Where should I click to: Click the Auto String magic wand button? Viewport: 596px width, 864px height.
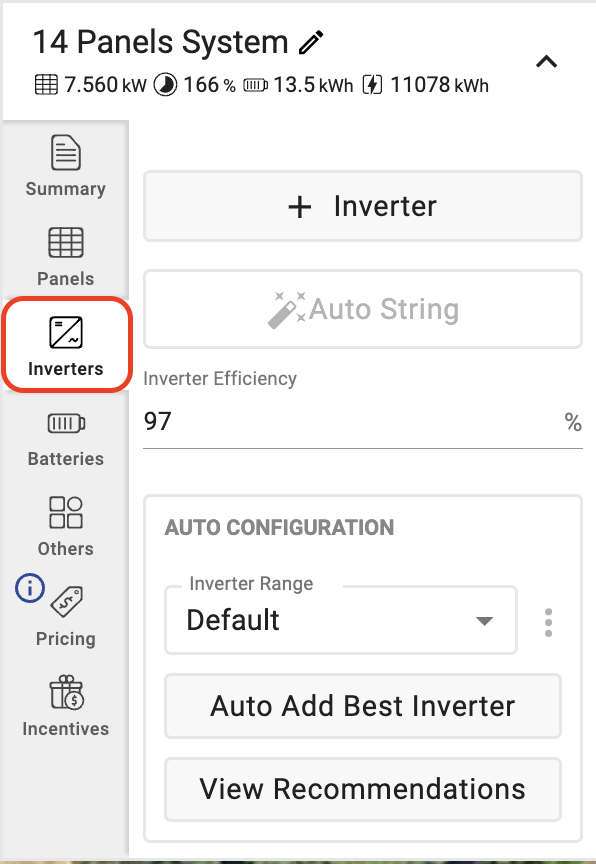(x=363, y=309)
